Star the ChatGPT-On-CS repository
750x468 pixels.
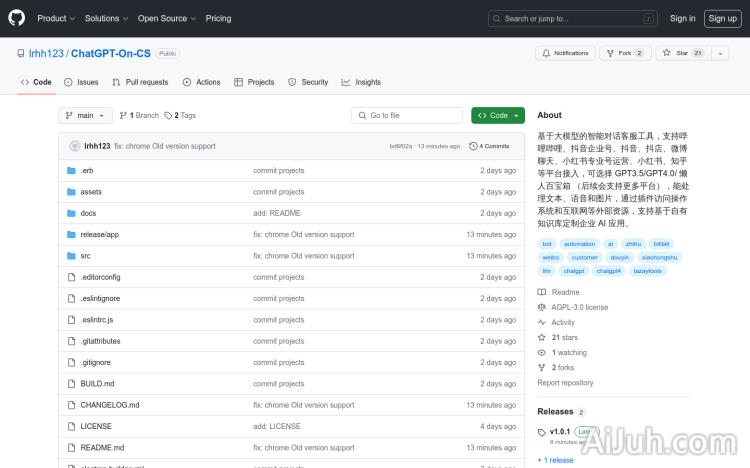pos(677,53)
